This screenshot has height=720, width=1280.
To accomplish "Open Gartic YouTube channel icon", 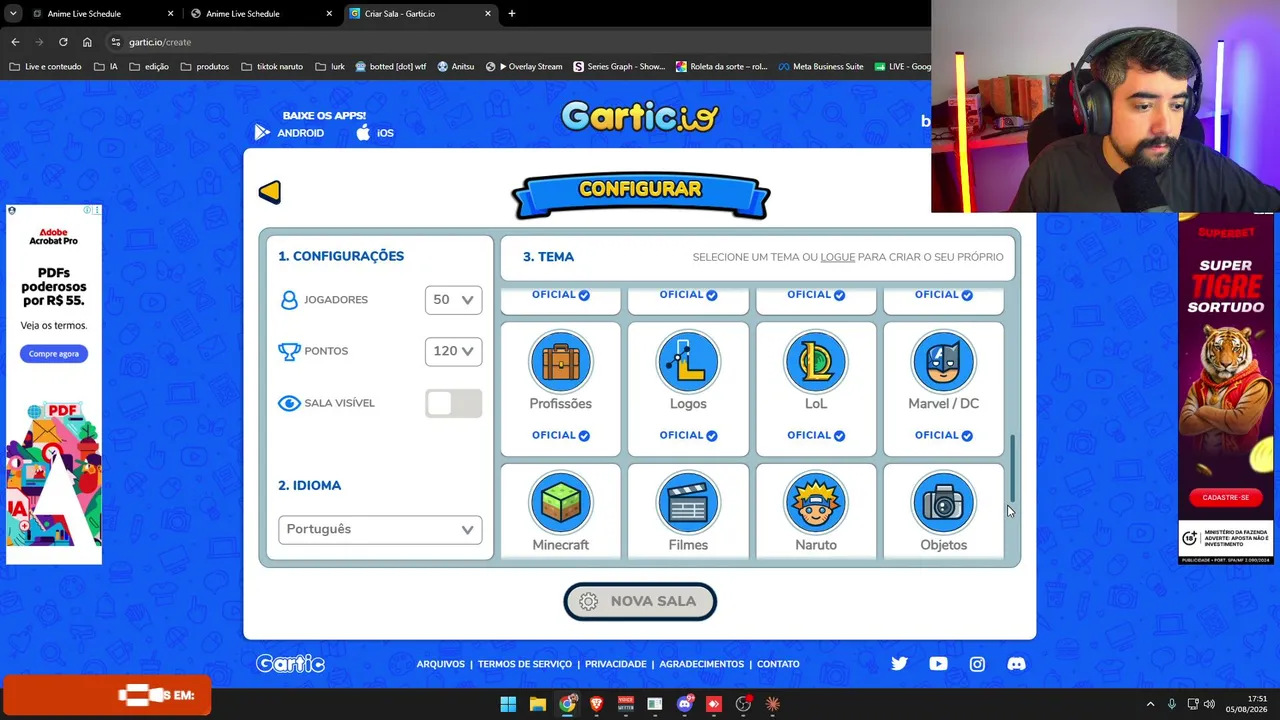I will click(x=938, y=664).
